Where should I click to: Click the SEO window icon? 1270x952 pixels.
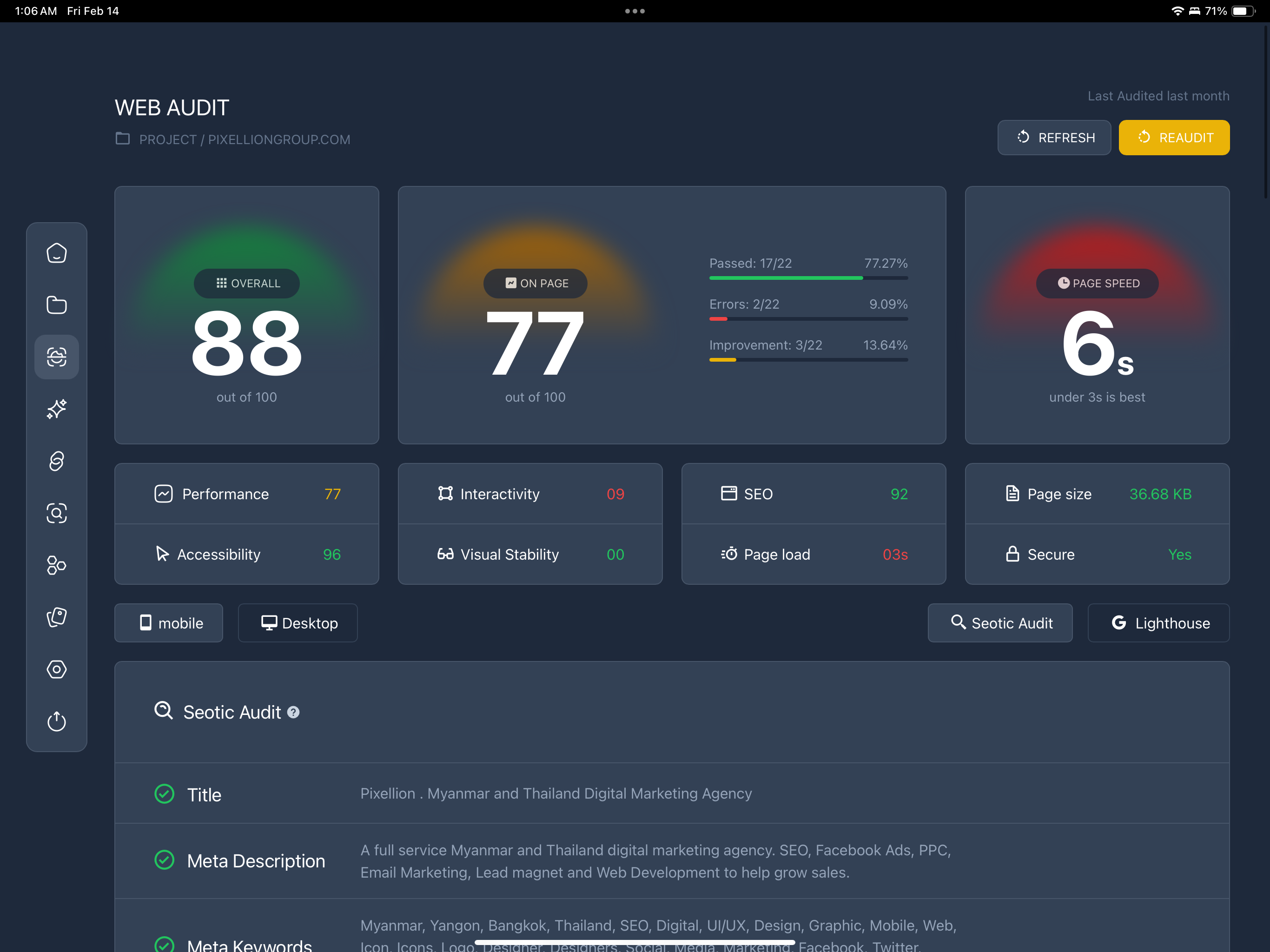tap(728, 493)
